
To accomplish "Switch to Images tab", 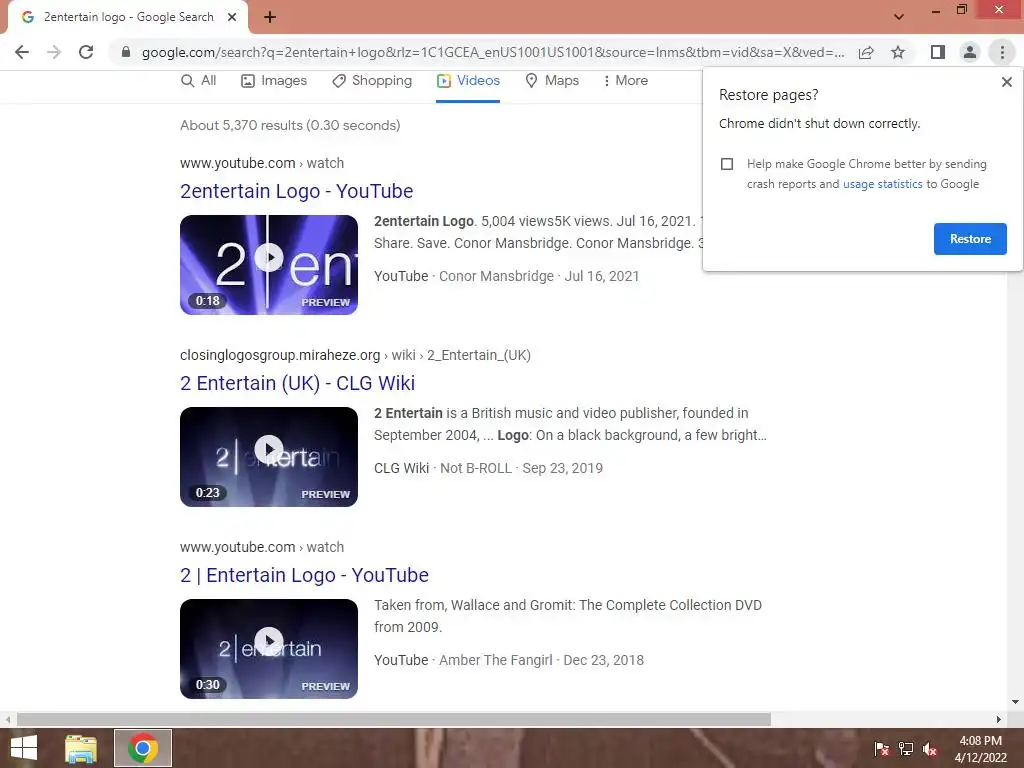I will click(x=274, y=80).
